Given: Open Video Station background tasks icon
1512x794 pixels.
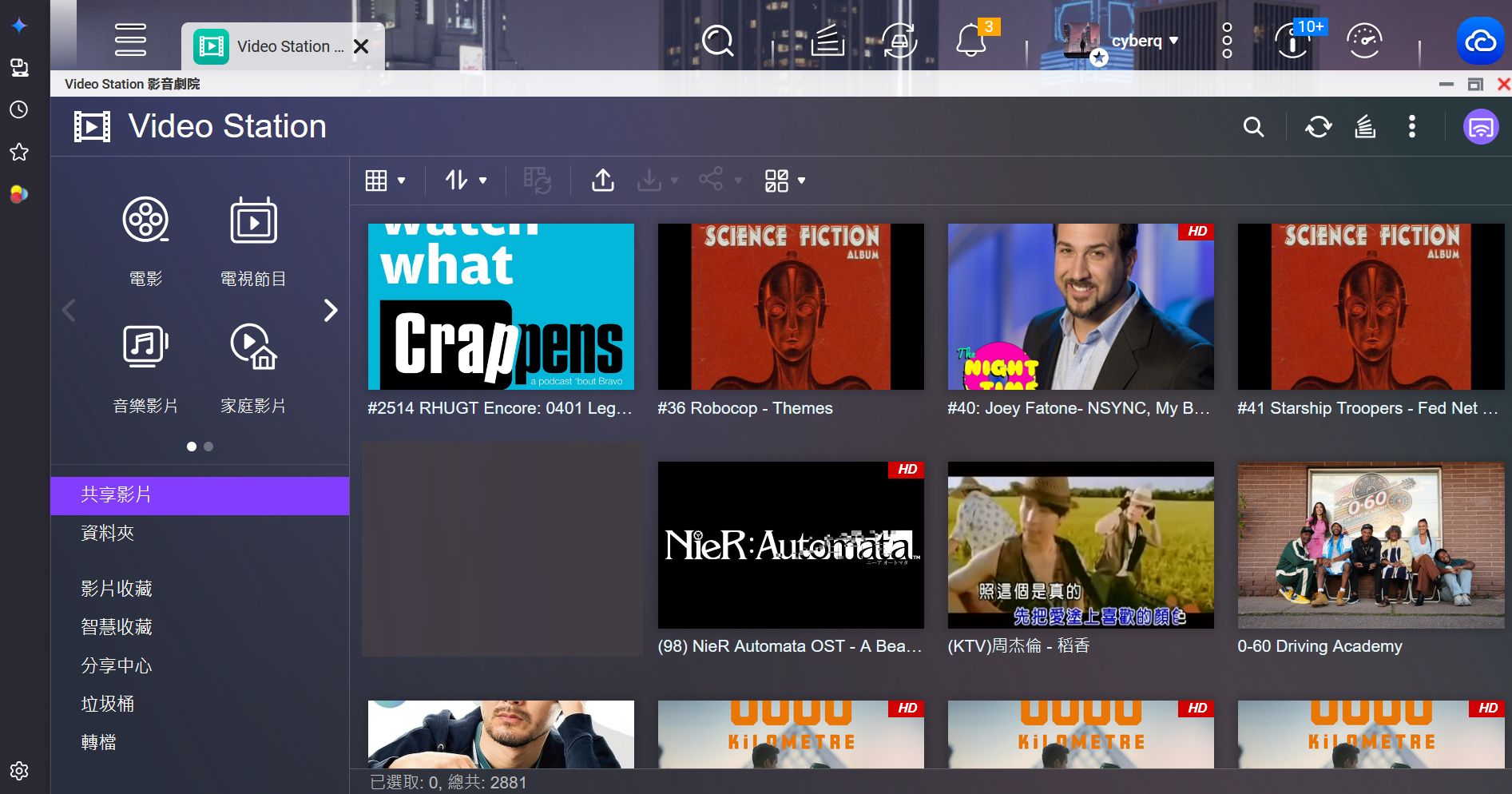Looking at the screenshot, I should click(1365, 127).
